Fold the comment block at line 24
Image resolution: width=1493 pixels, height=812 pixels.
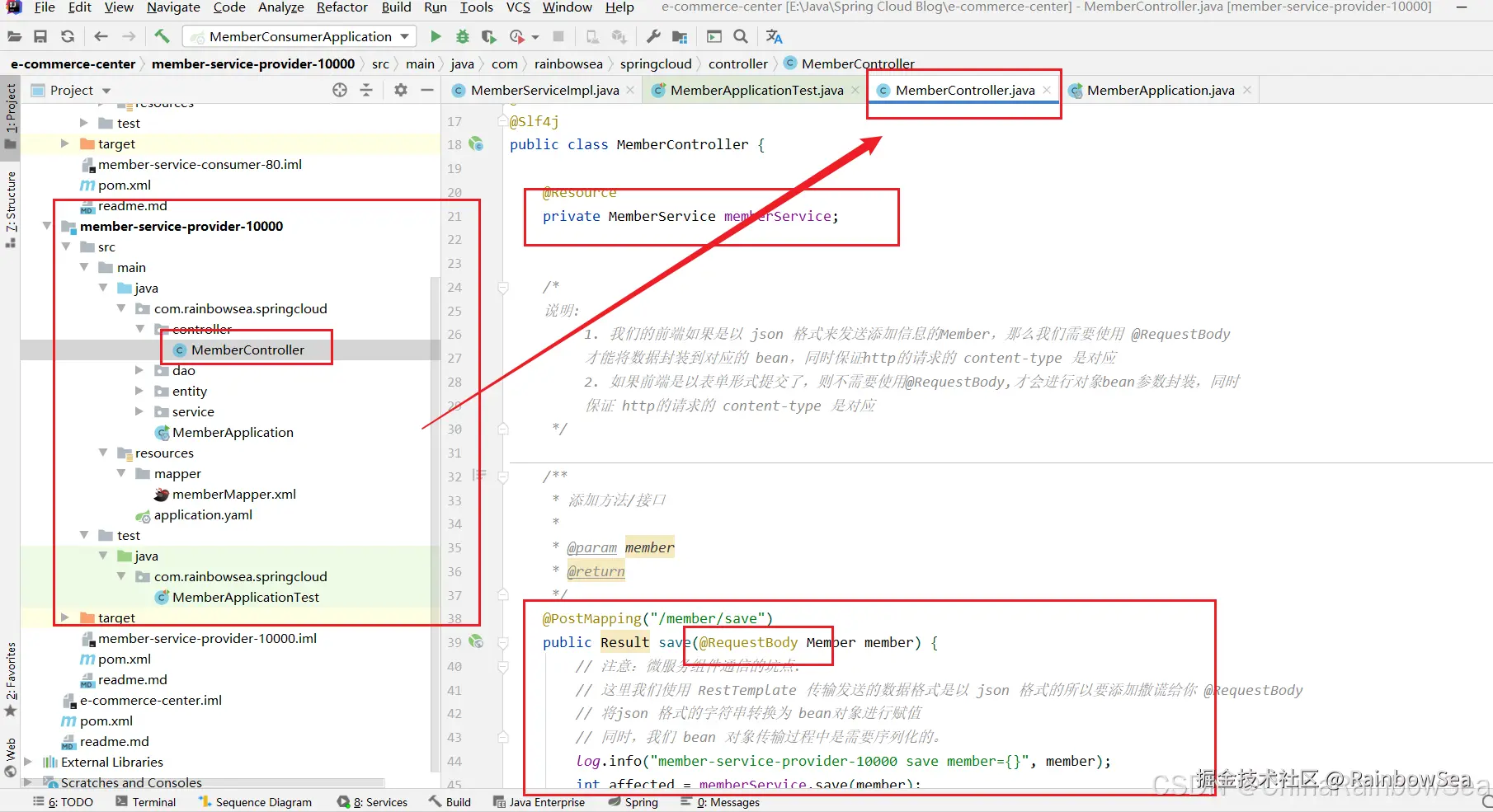503,287
